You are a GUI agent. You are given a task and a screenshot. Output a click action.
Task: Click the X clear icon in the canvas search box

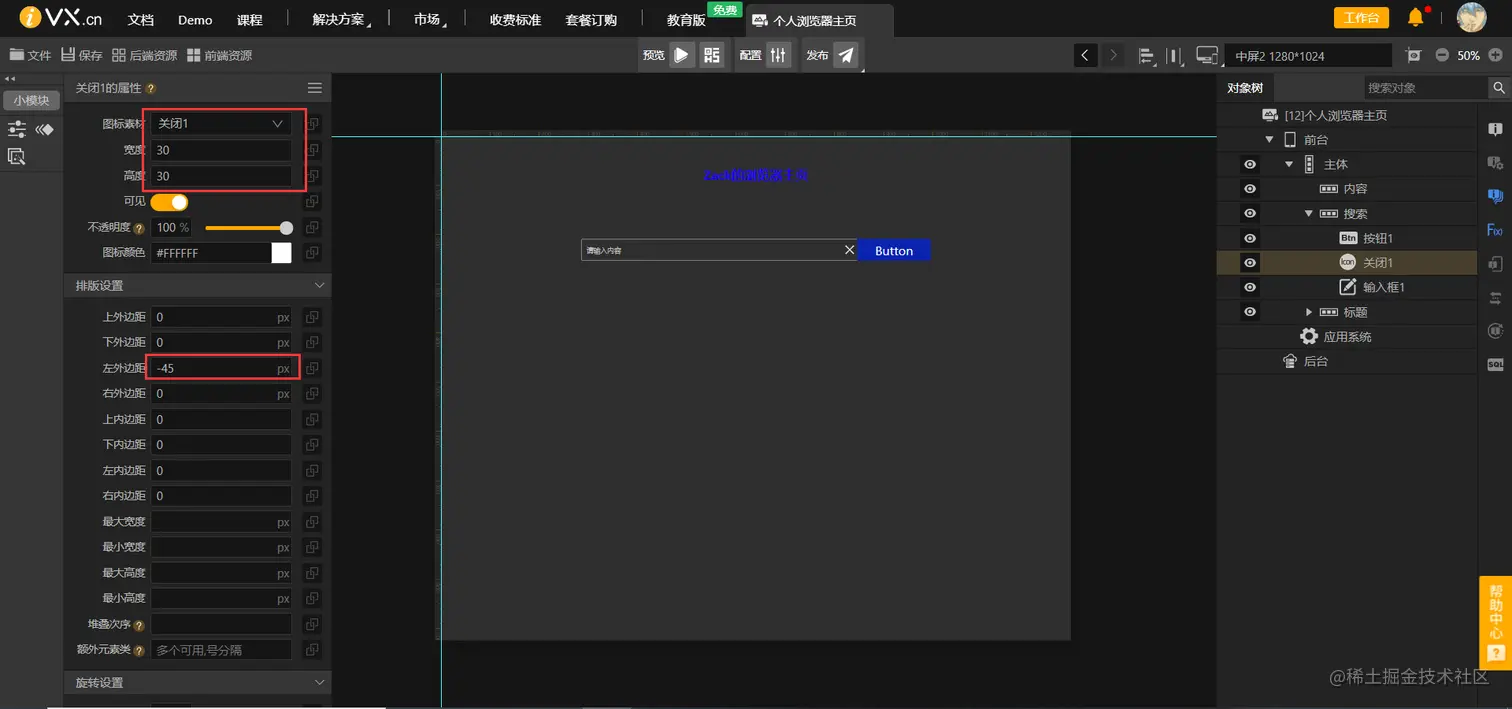click(x=850, y=250)
